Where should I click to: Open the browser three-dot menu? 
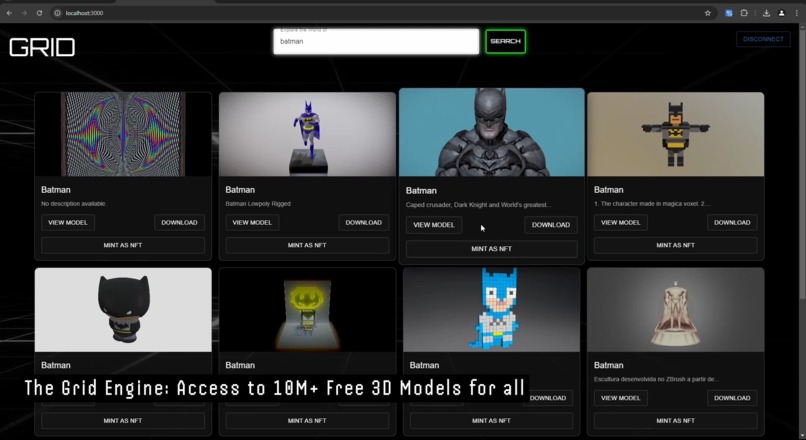tap(797, 13)
